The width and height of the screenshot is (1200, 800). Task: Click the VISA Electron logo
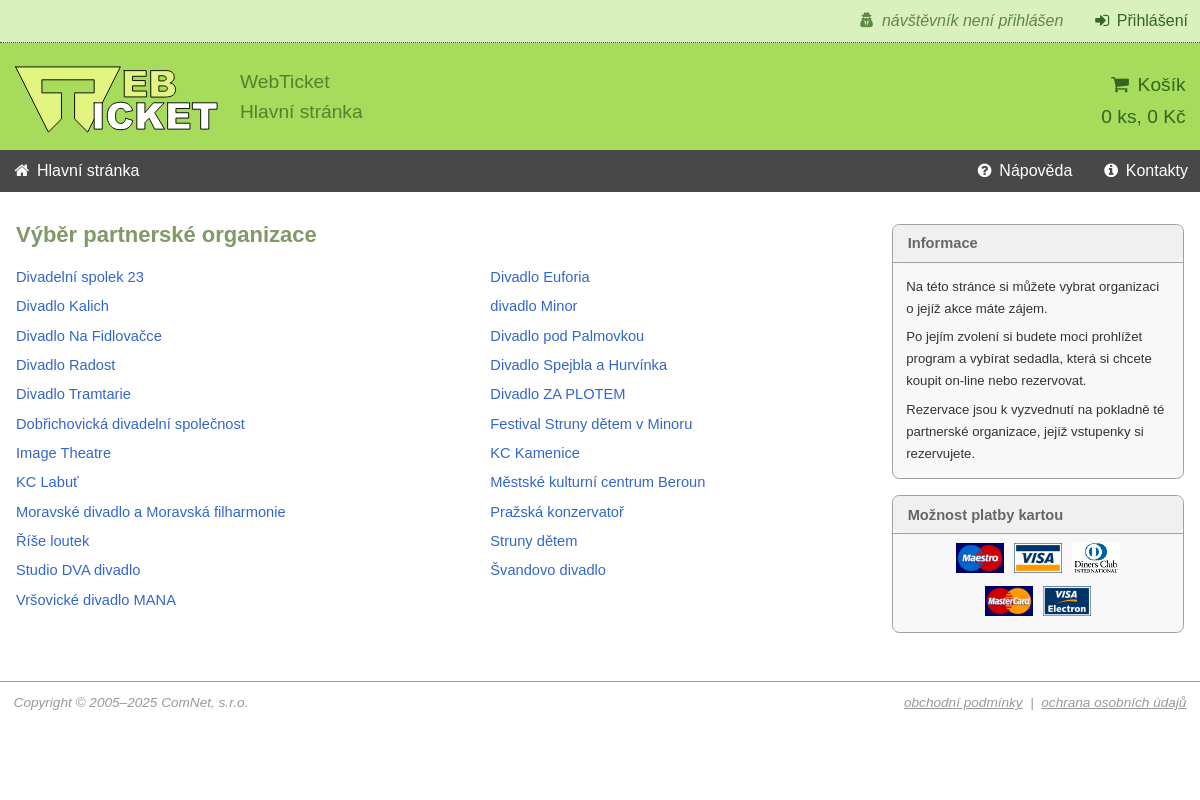[x=1066, y=600]
